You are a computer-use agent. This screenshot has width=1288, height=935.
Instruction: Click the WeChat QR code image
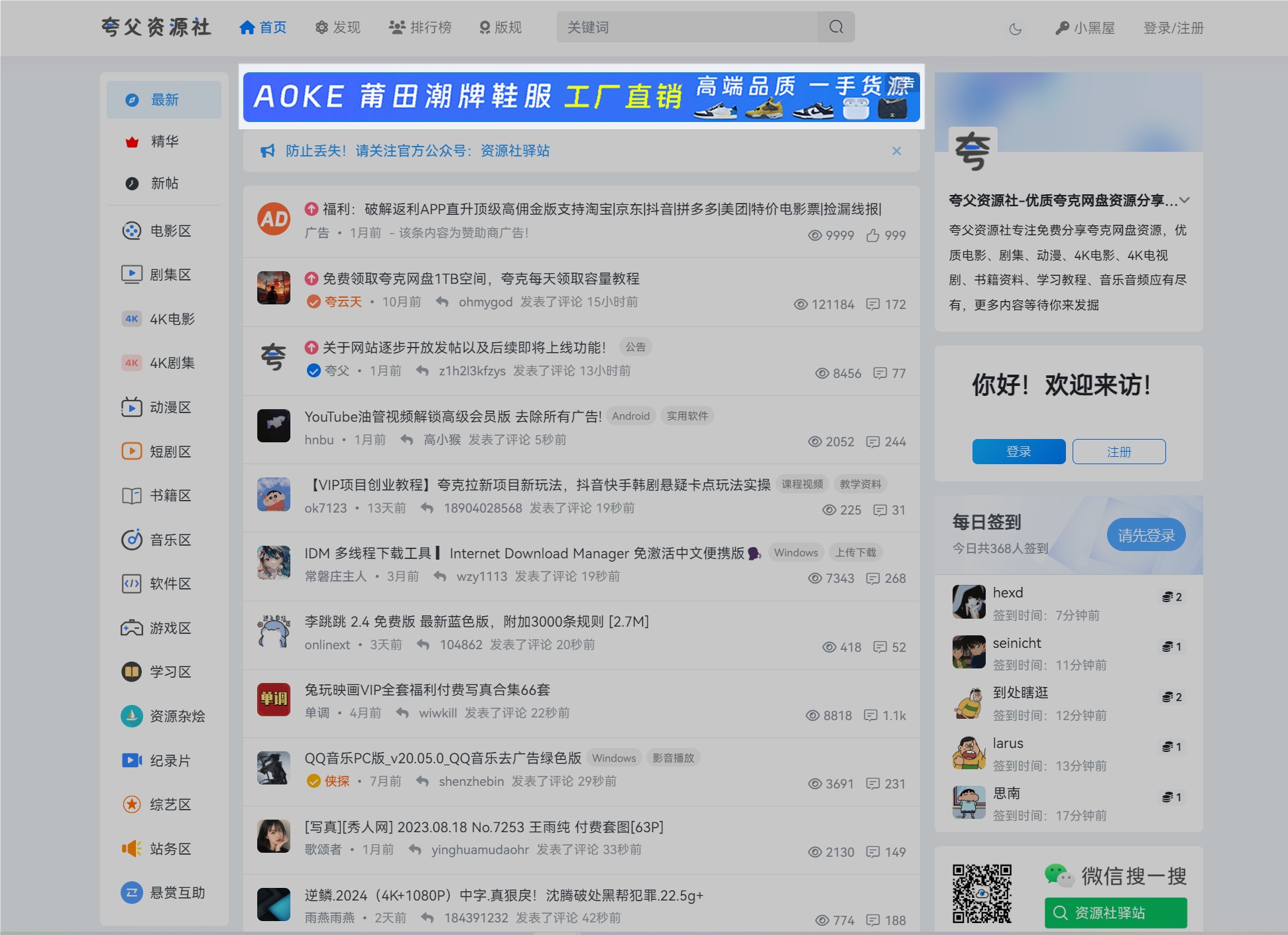point(982,893)
